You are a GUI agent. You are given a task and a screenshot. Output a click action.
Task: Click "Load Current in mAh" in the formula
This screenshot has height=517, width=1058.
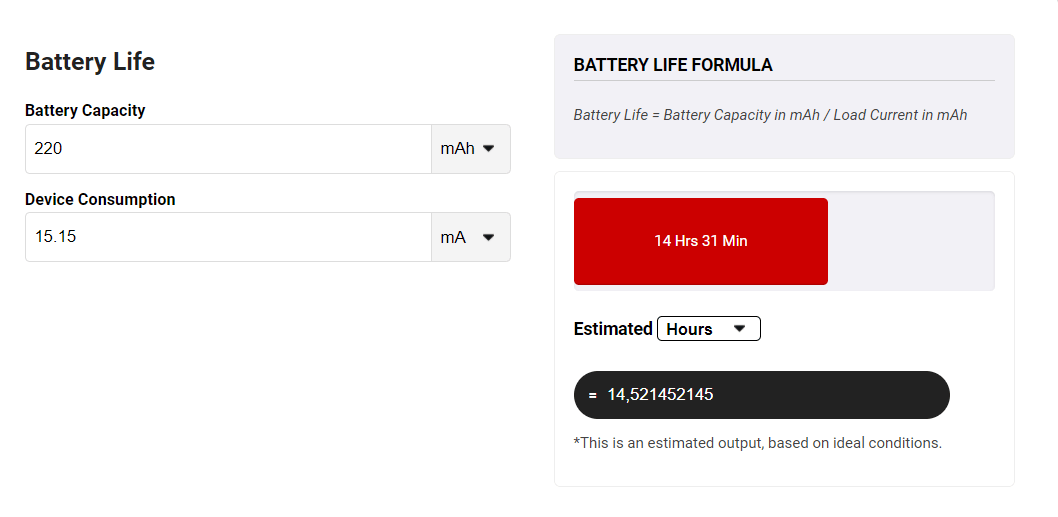point(900,115)
